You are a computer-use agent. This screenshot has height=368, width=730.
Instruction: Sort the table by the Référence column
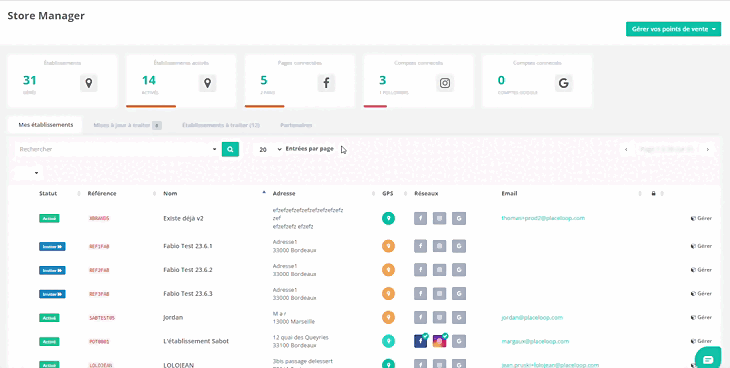point(101,193)
